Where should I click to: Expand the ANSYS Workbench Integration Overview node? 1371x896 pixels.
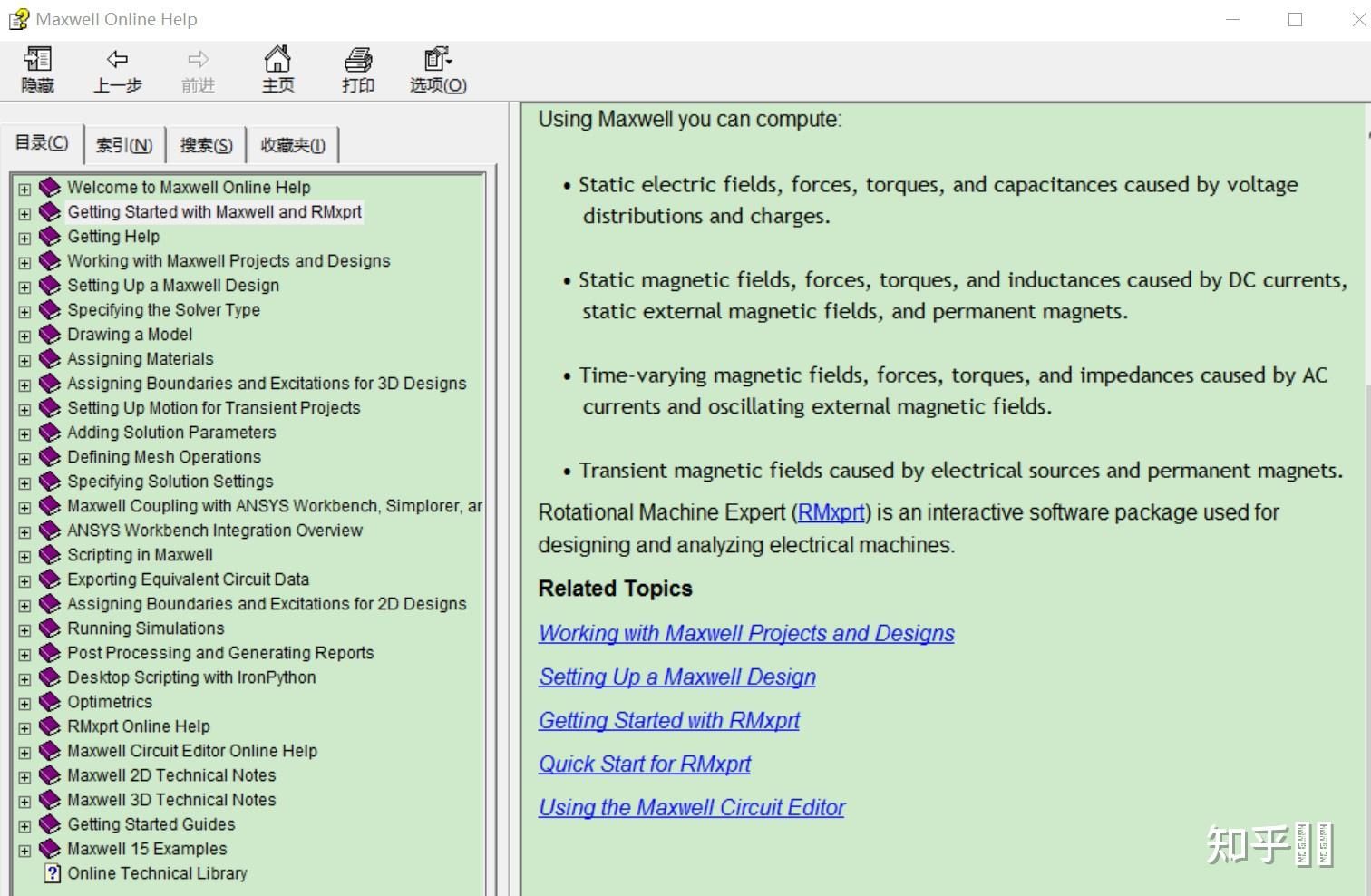coord(24,532)
